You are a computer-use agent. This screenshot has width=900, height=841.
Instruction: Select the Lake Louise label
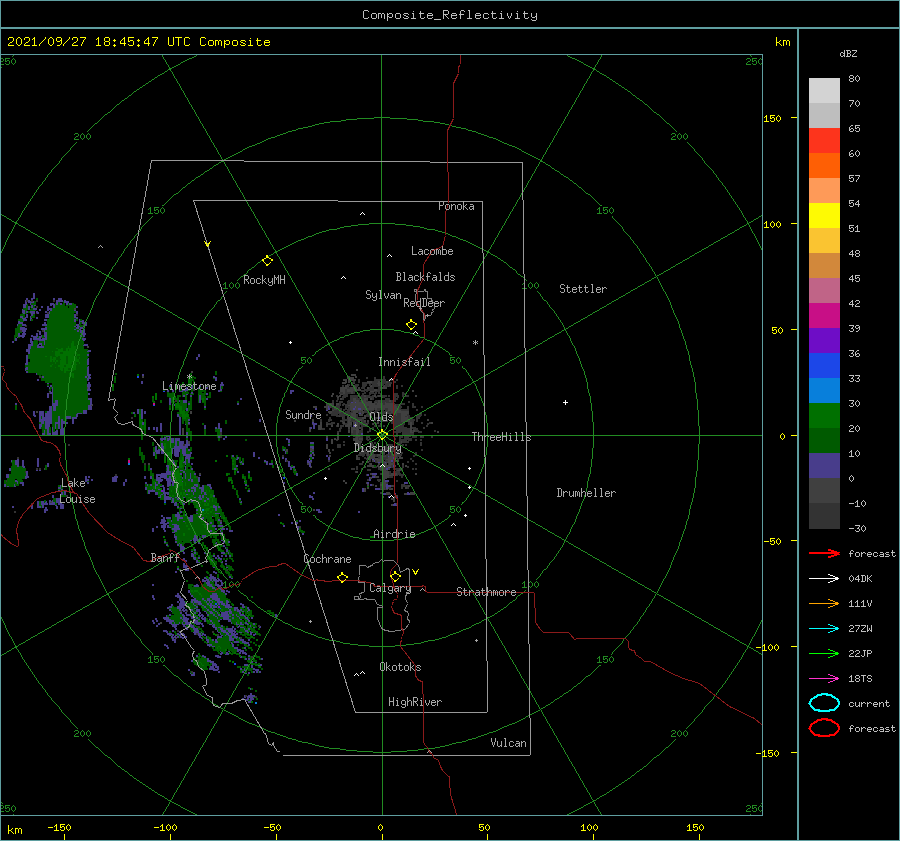[x=78, y=491]
